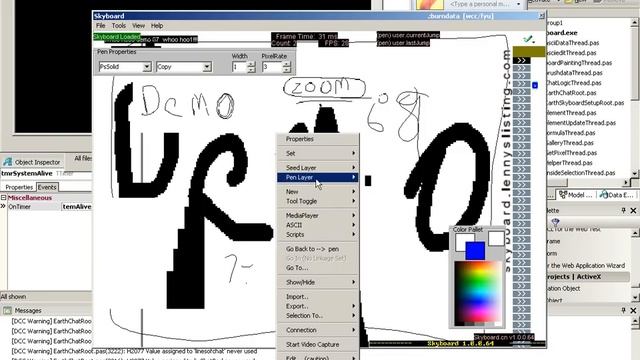This screenshot has width=640, height=360.
Task: Open the Data Explorer tab
Action: click(616, 195)
